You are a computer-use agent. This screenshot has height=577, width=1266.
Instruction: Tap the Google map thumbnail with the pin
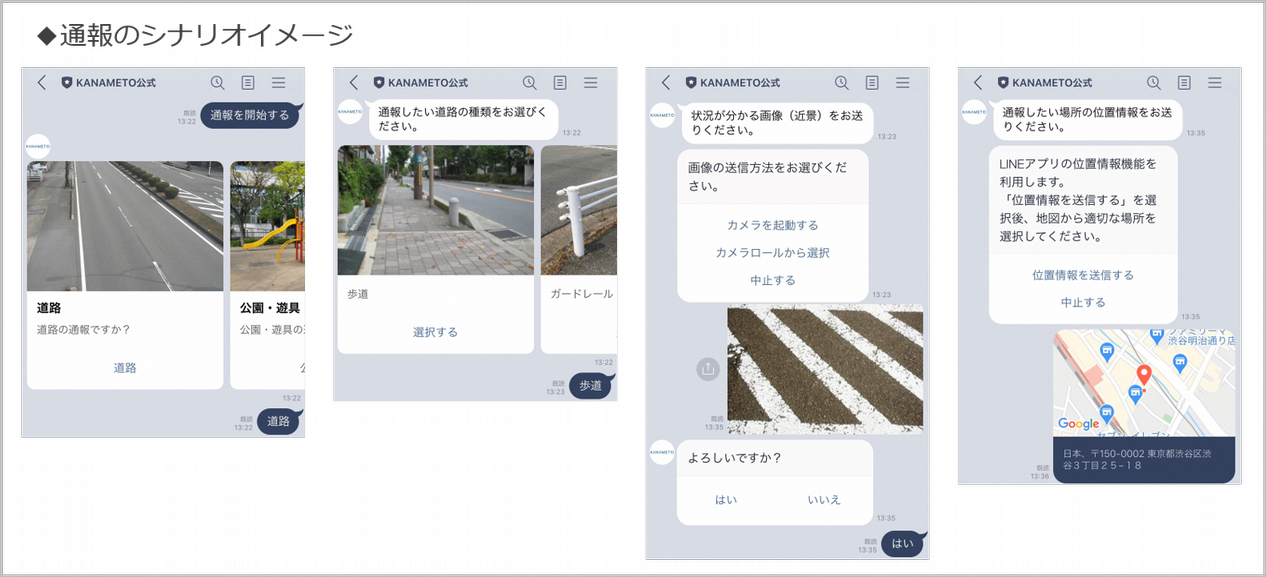[x=1144, y=380]
